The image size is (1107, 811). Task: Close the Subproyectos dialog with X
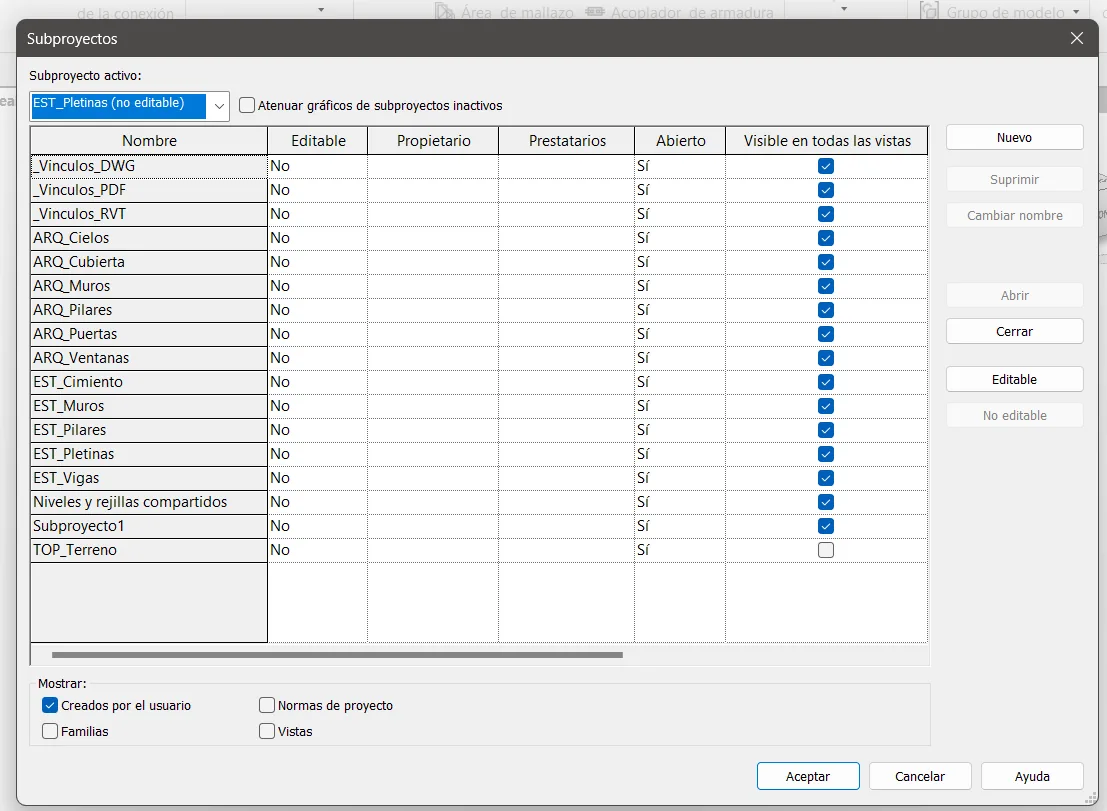point(1077,38)
